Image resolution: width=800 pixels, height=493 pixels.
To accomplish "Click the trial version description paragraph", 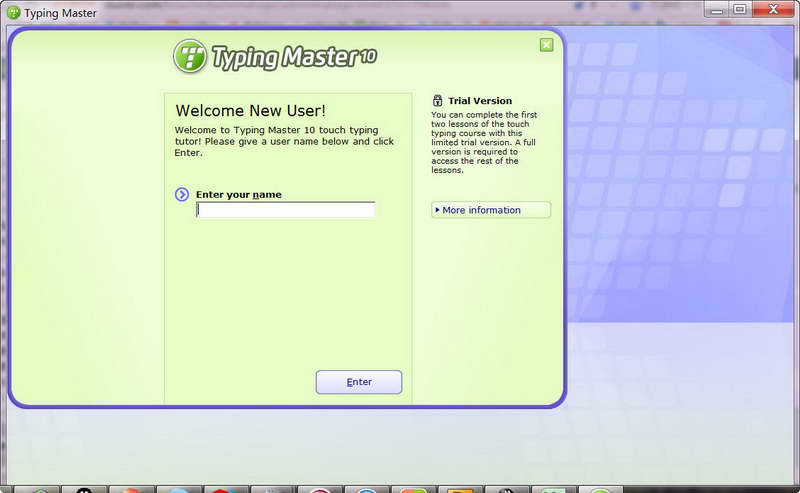I will tap(484, 142).
